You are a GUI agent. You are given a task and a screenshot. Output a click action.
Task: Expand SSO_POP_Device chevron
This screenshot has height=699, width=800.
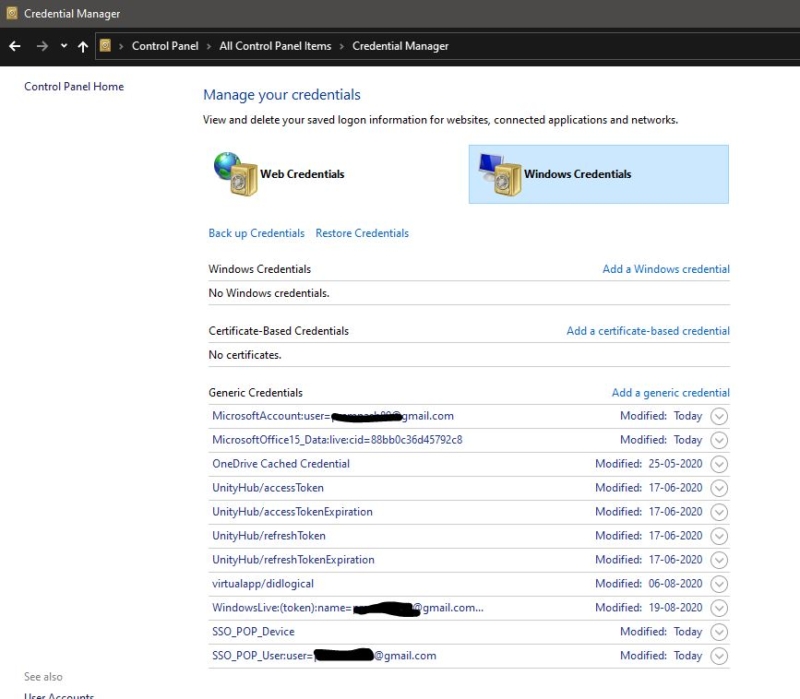(719, 632)
